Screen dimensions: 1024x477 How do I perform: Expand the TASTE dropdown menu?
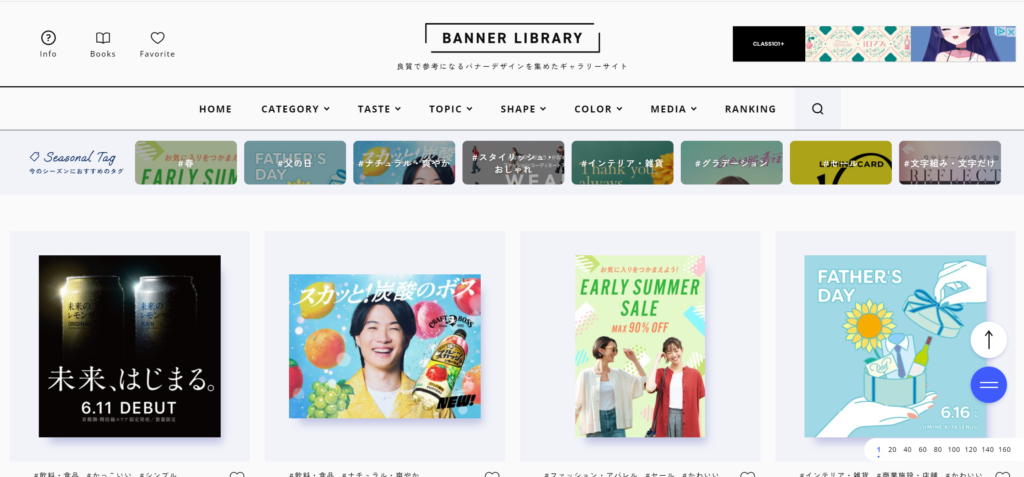pos(379,109)
